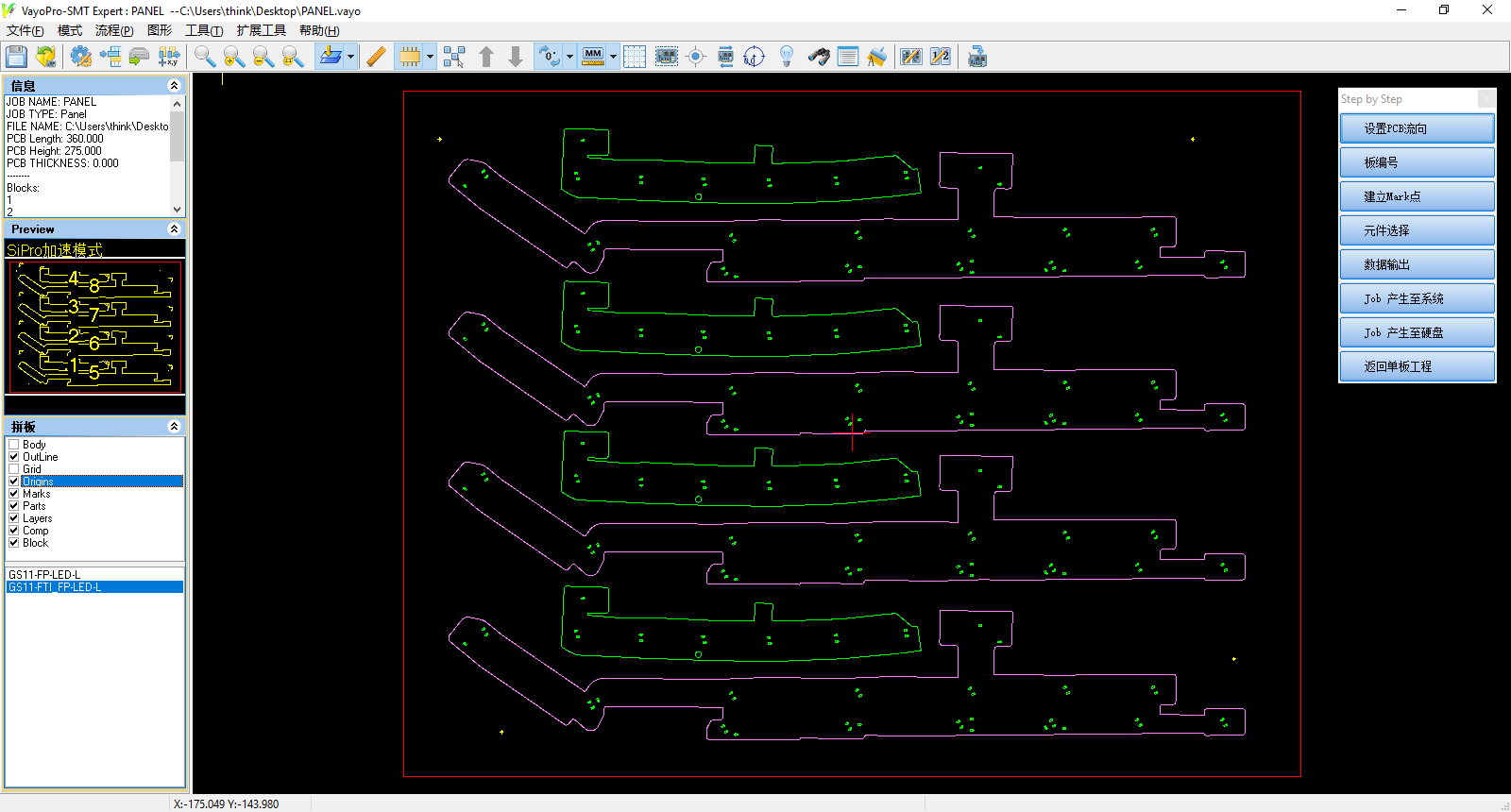Screen dimensions: 1511x812
Task: Click the light bulb icon
Action: pyautogui.click(x=786, y=57)
